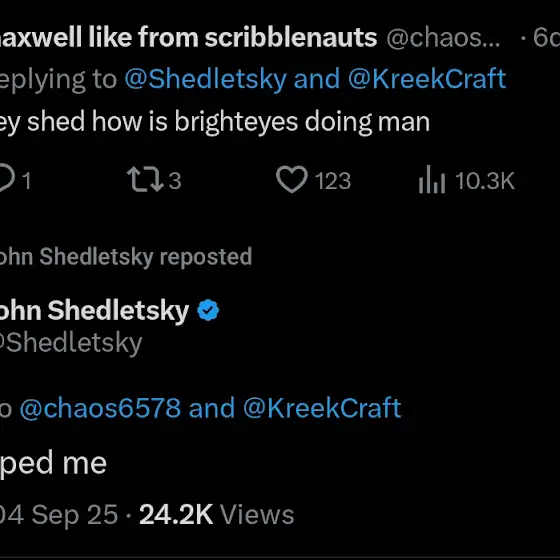This screenshot has width=560, height=560.
Task: Click the 'John Shedletsky reposted' label
Action: pos(126,257)
